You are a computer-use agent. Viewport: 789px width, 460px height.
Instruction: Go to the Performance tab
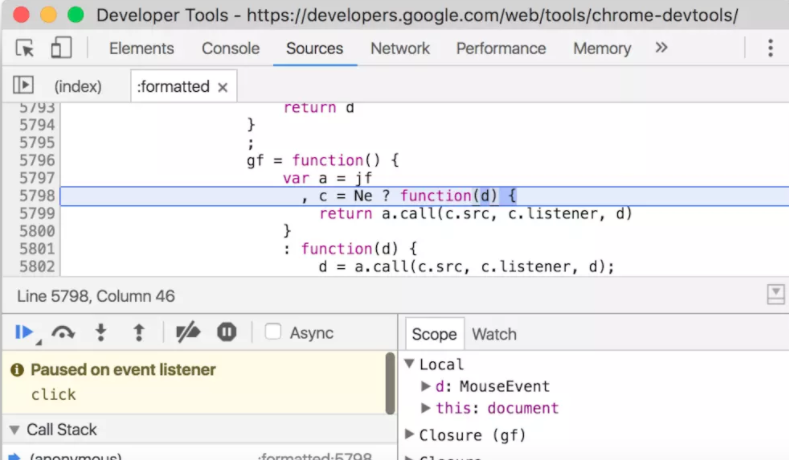[501, 48]
